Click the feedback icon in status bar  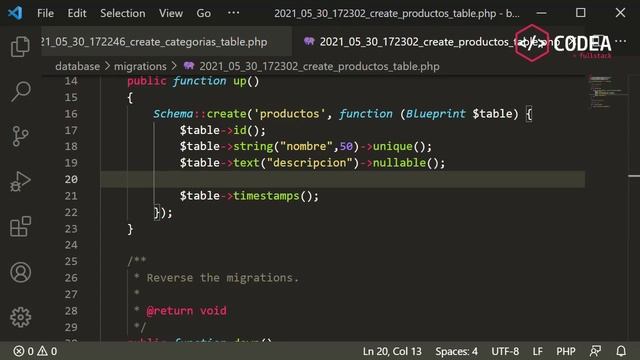tap(596, 351)
